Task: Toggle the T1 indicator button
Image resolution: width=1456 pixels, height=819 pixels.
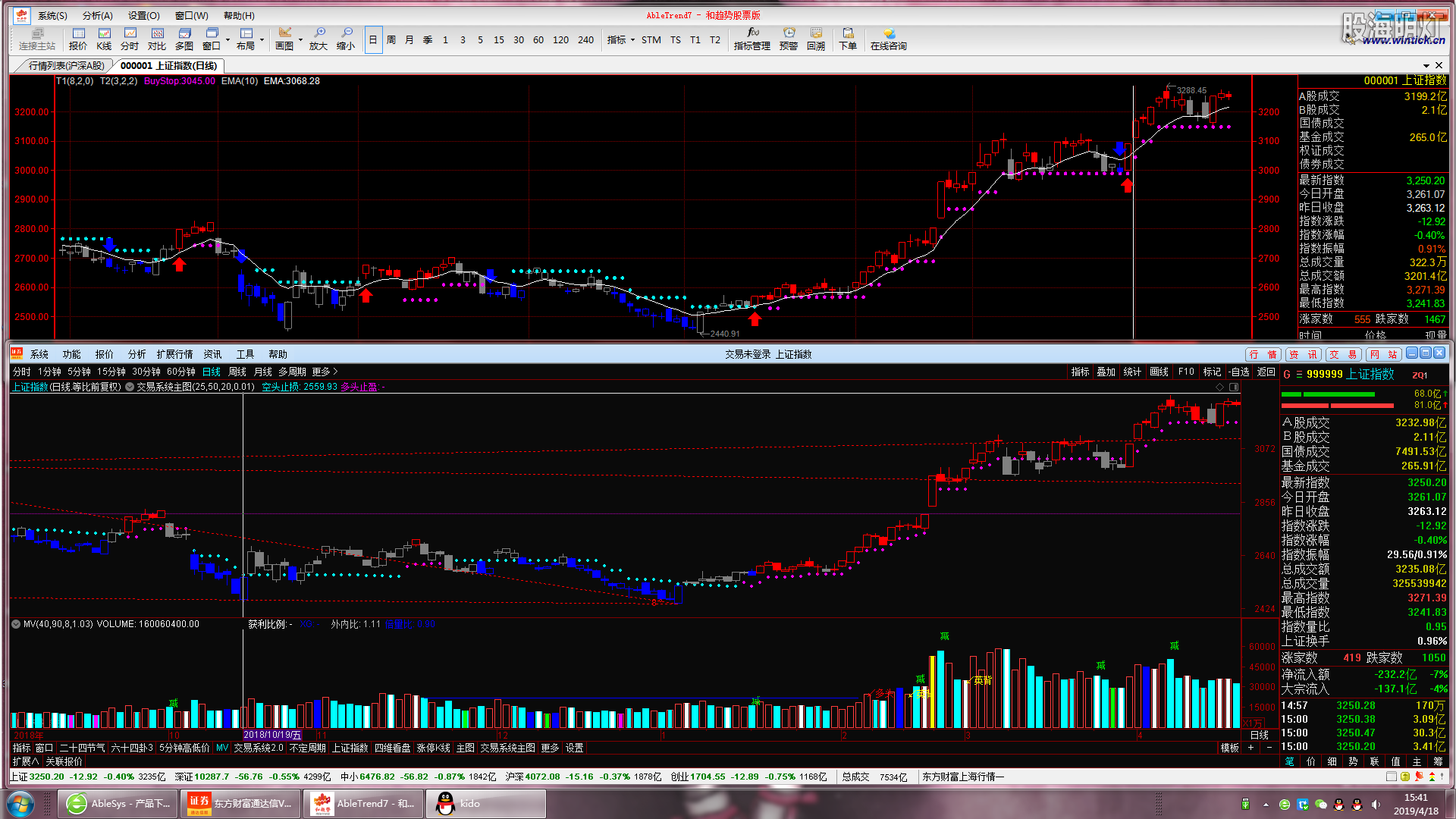Action: point(695,40)
